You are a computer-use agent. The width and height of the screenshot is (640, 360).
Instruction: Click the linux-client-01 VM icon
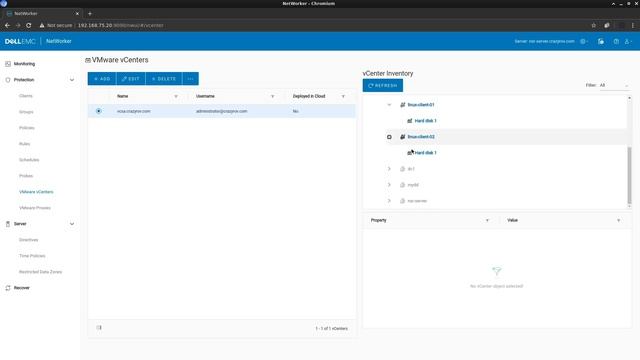(402, 105)
